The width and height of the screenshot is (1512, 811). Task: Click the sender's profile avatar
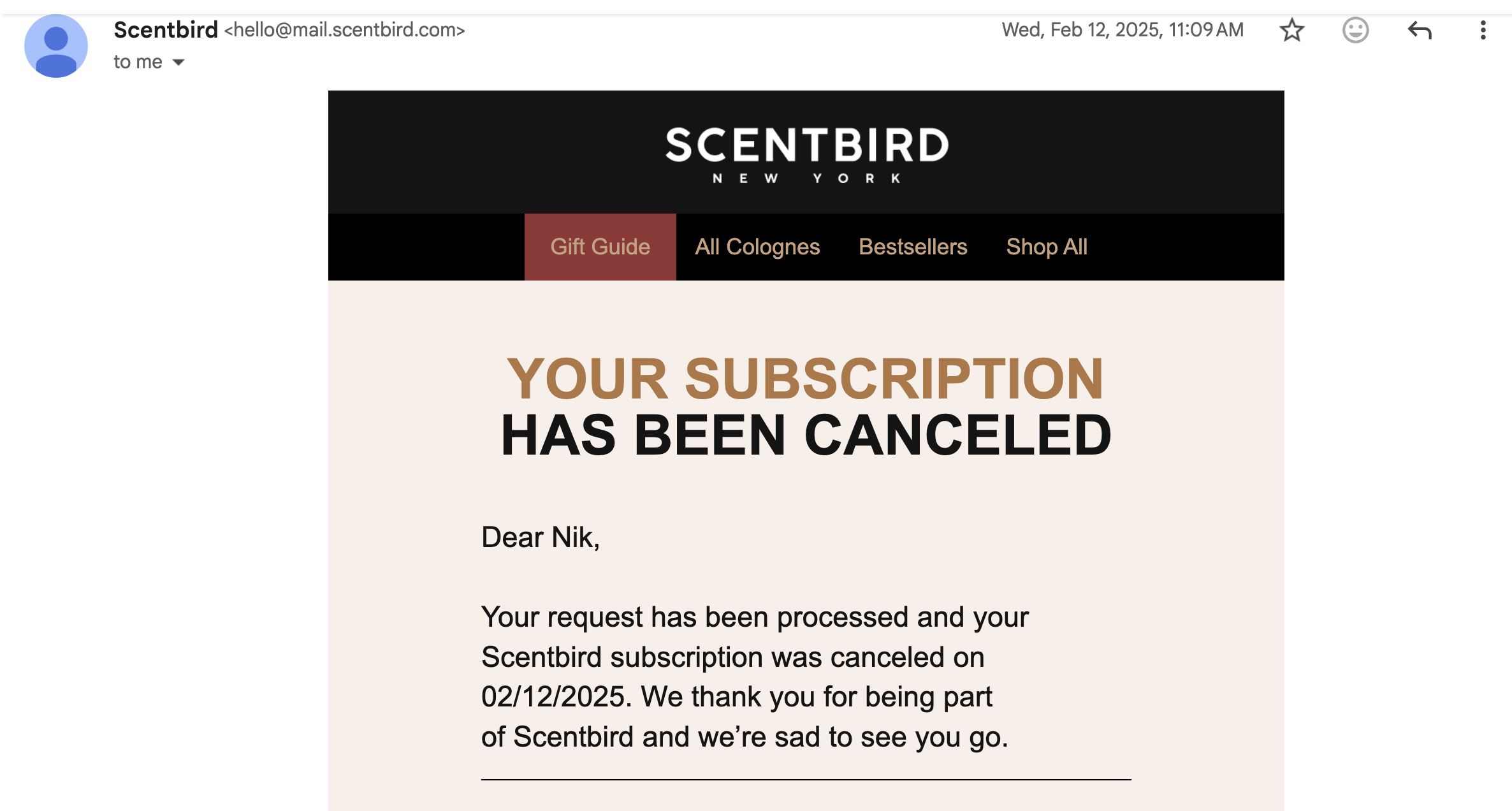point(56,46)
